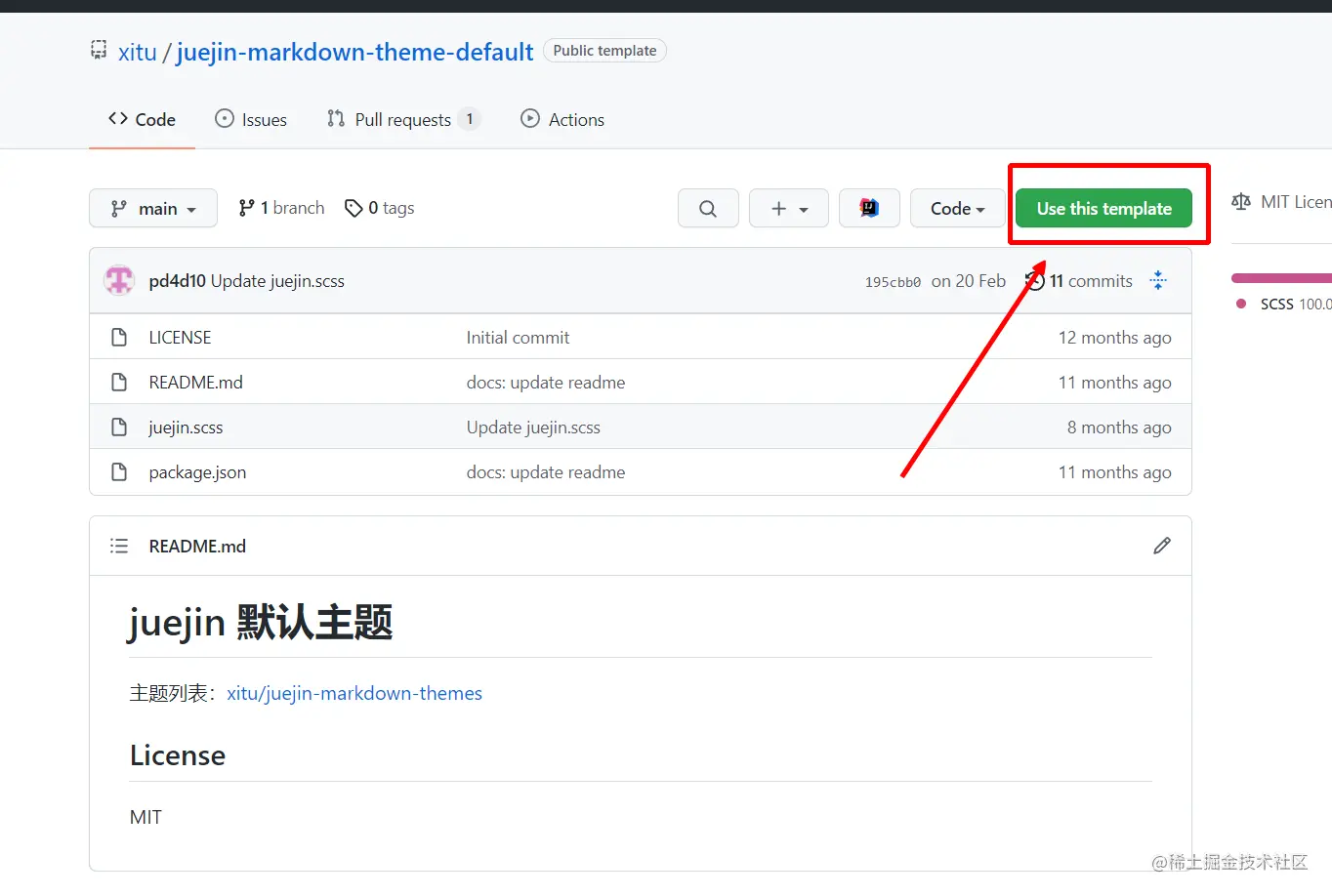
Task: Open the Actions tab
Action: pos(562,119)
